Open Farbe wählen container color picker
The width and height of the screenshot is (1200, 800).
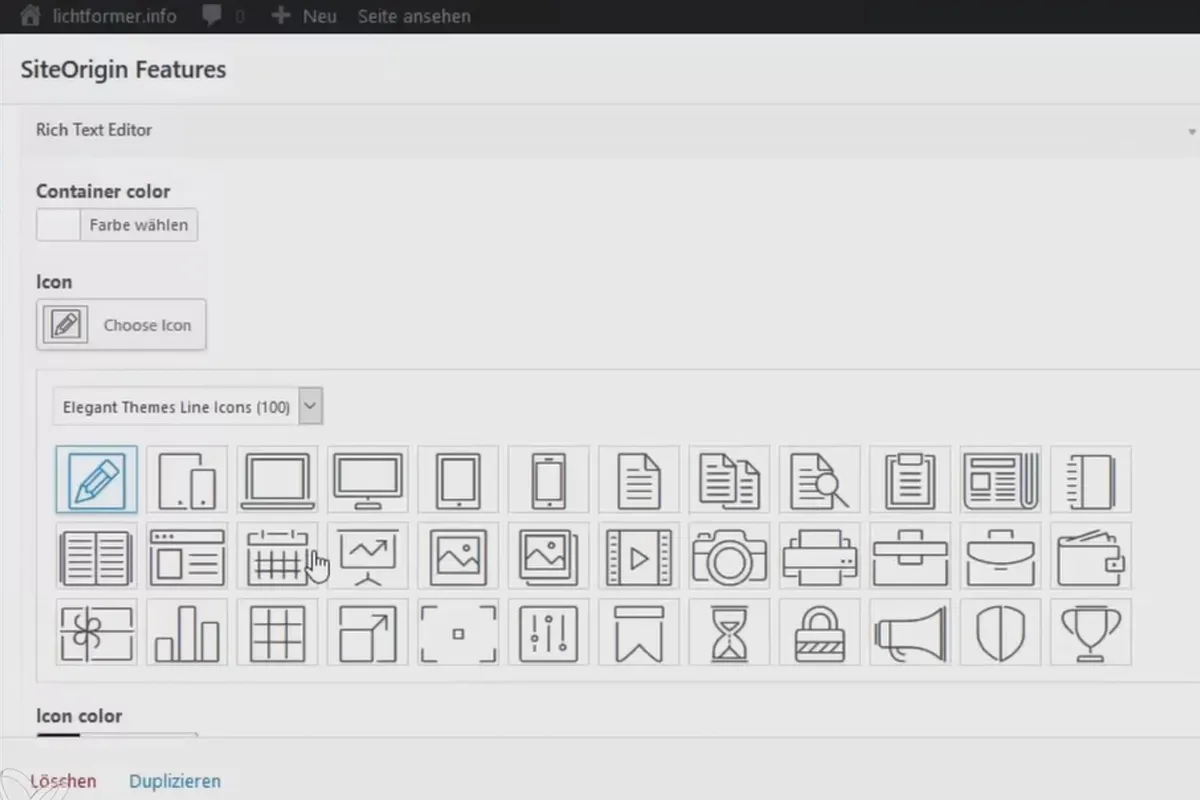pyautogui.click(x=117, y=225)
